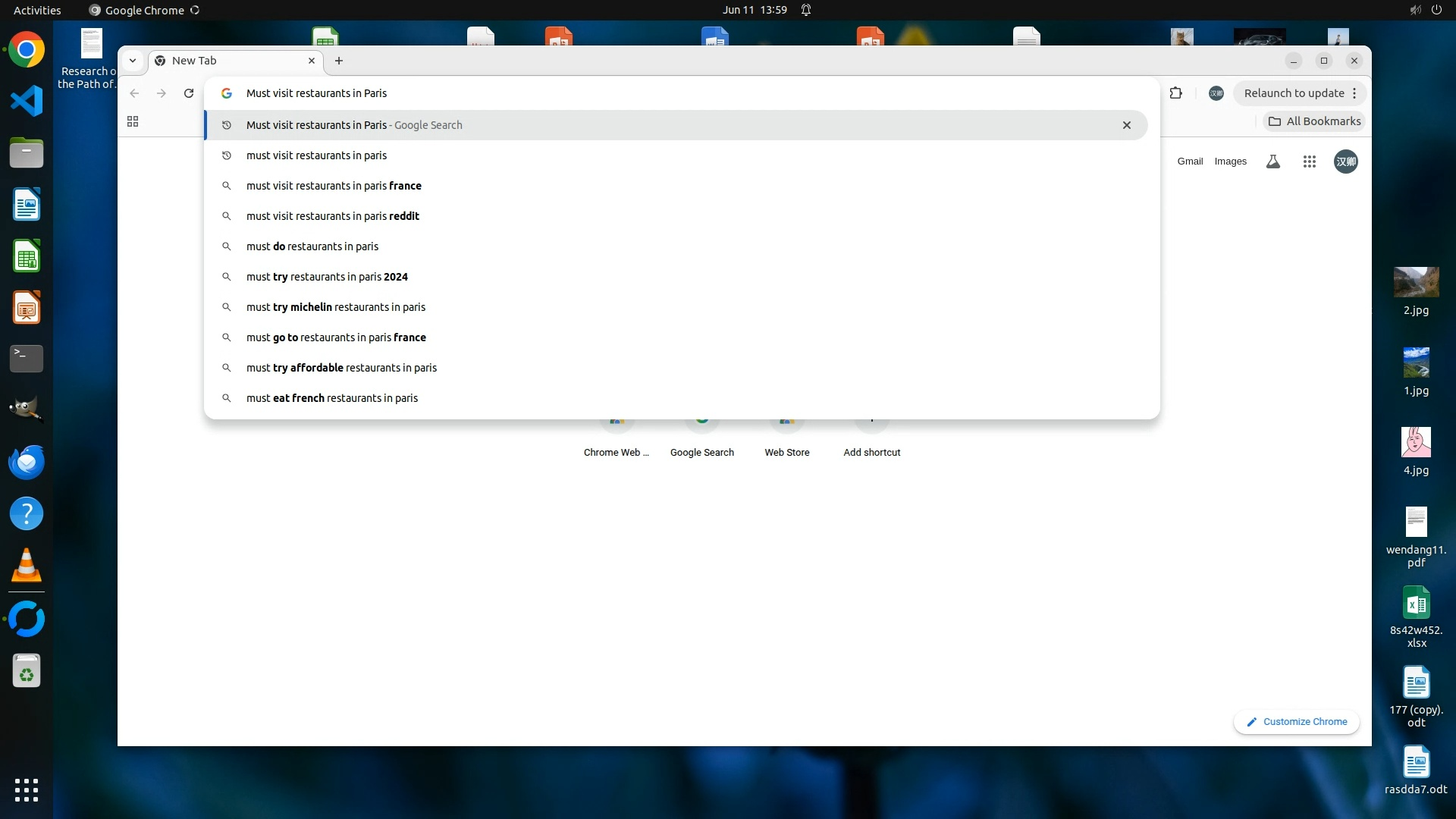Viewport: 1456px width, 819px height.
Task: Open VLC media player in dock
Action: 27,566
